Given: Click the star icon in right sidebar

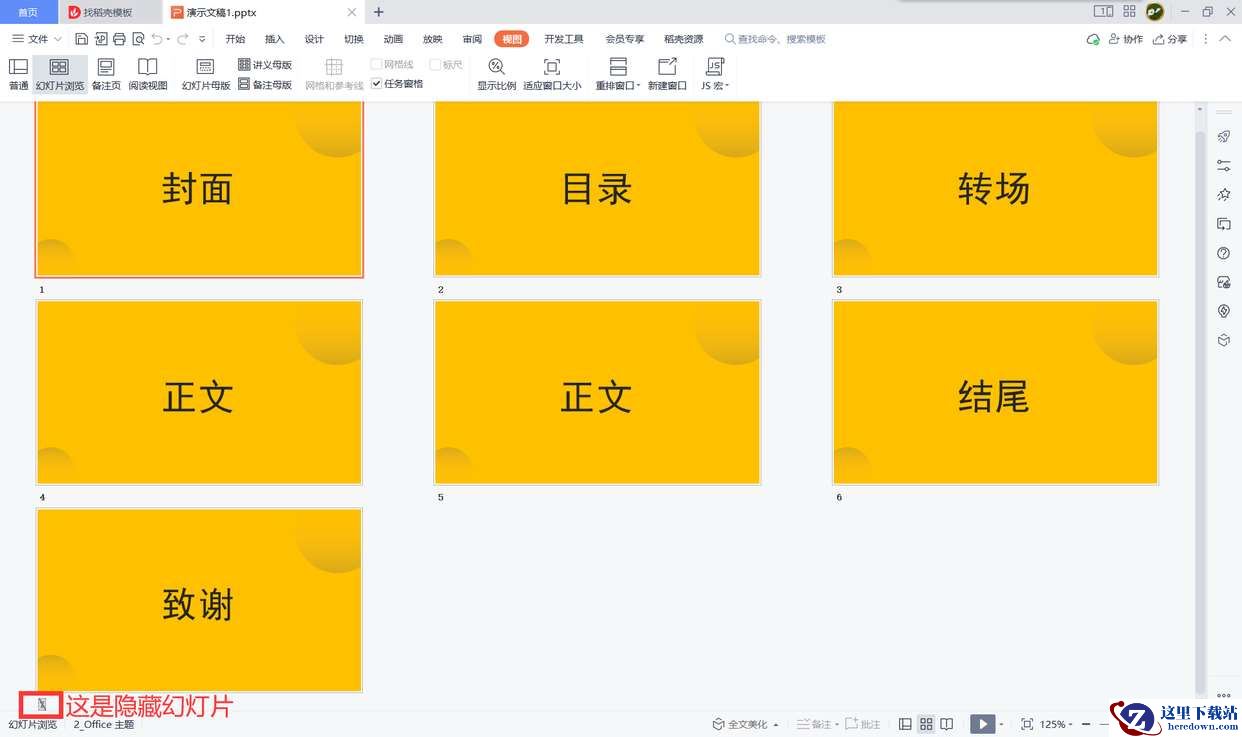Looking at the screenshot, I should 1223,194.
